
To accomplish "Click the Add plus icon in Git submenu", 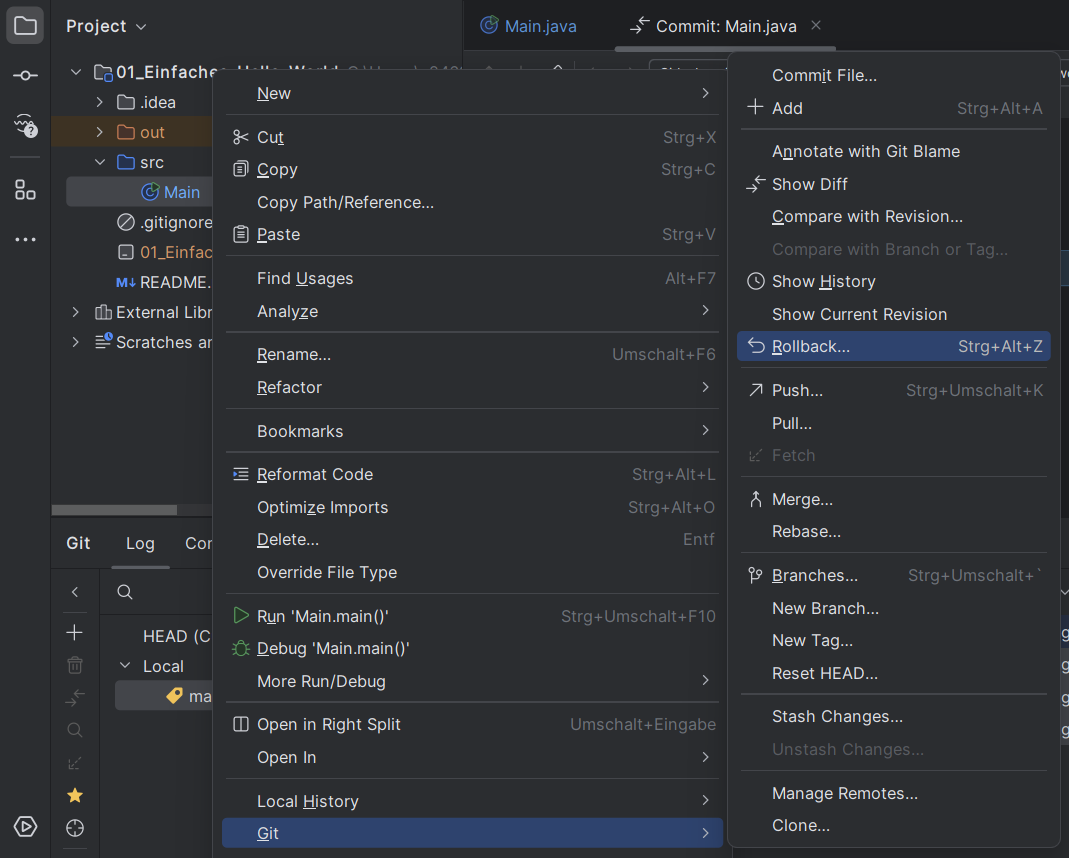I will click(x=755, y=108).
